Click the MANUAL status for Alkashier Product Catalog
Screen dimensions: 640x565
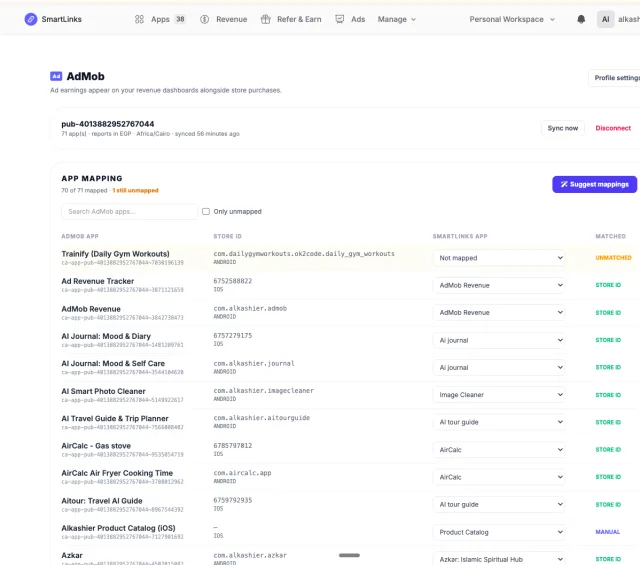click(607, 532)
